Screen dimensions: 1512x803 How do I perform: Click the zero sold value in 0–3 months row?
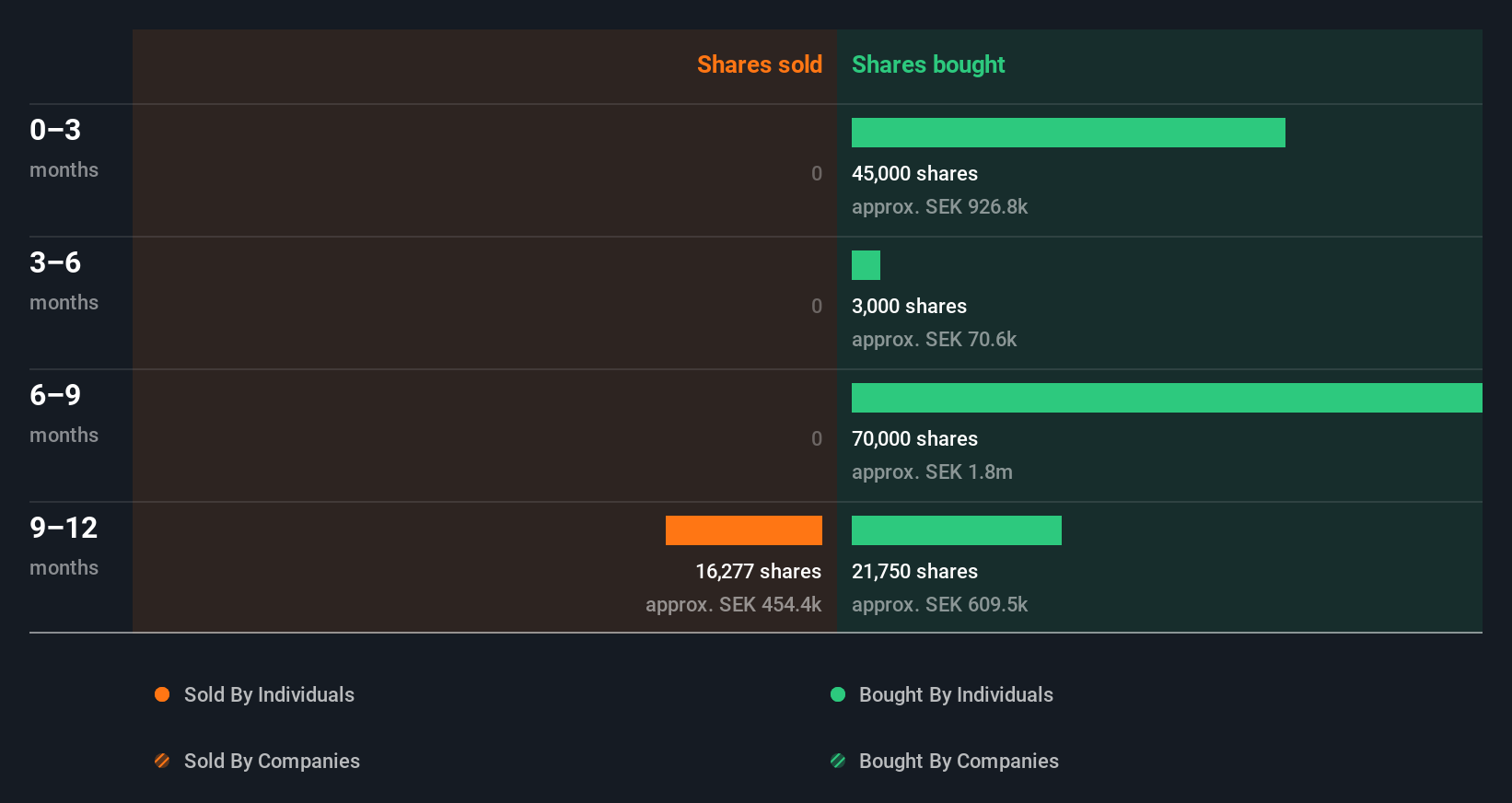coord(817,173)
